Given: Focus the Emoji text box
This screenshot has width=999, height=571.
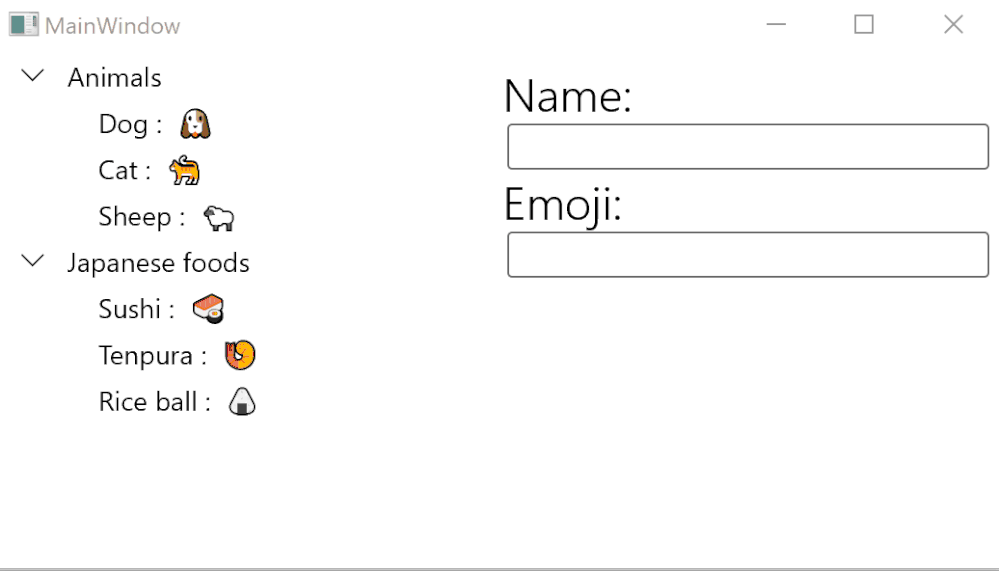Looking at the screenshot, I should coord(747,254).
